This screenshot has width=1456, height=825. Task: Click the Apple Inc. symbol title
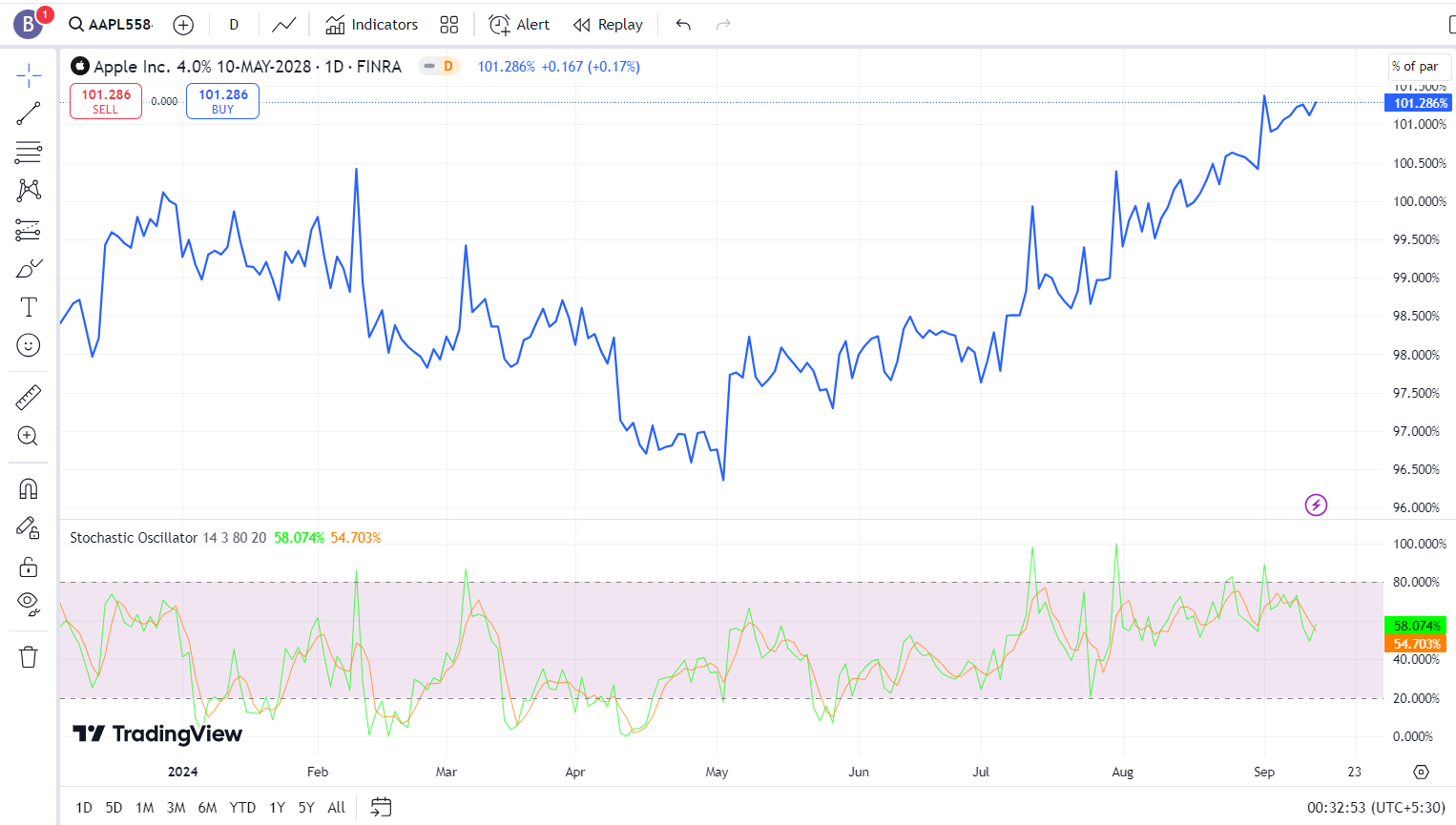tap(247, 67)
